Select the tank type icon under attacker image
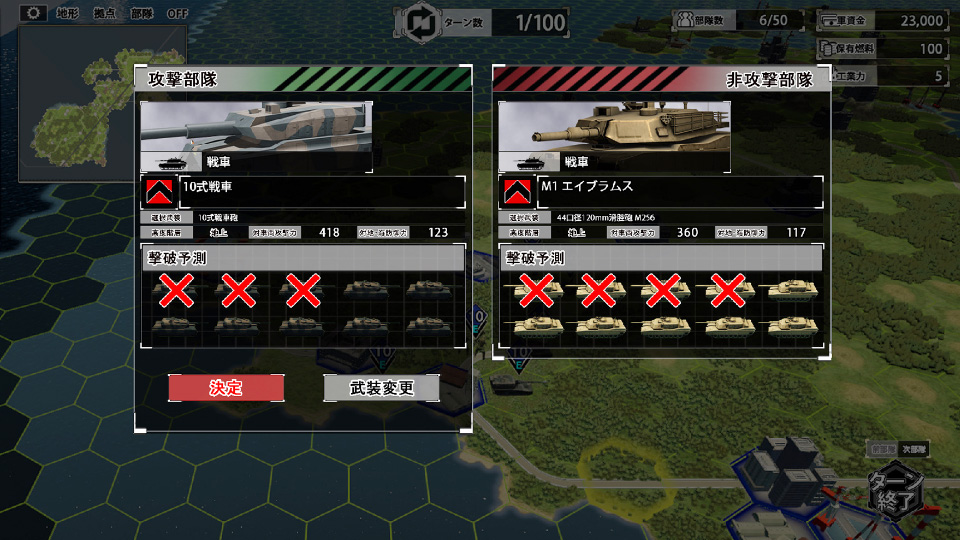This screenshot has height=540, width=960. click(171, 162)
